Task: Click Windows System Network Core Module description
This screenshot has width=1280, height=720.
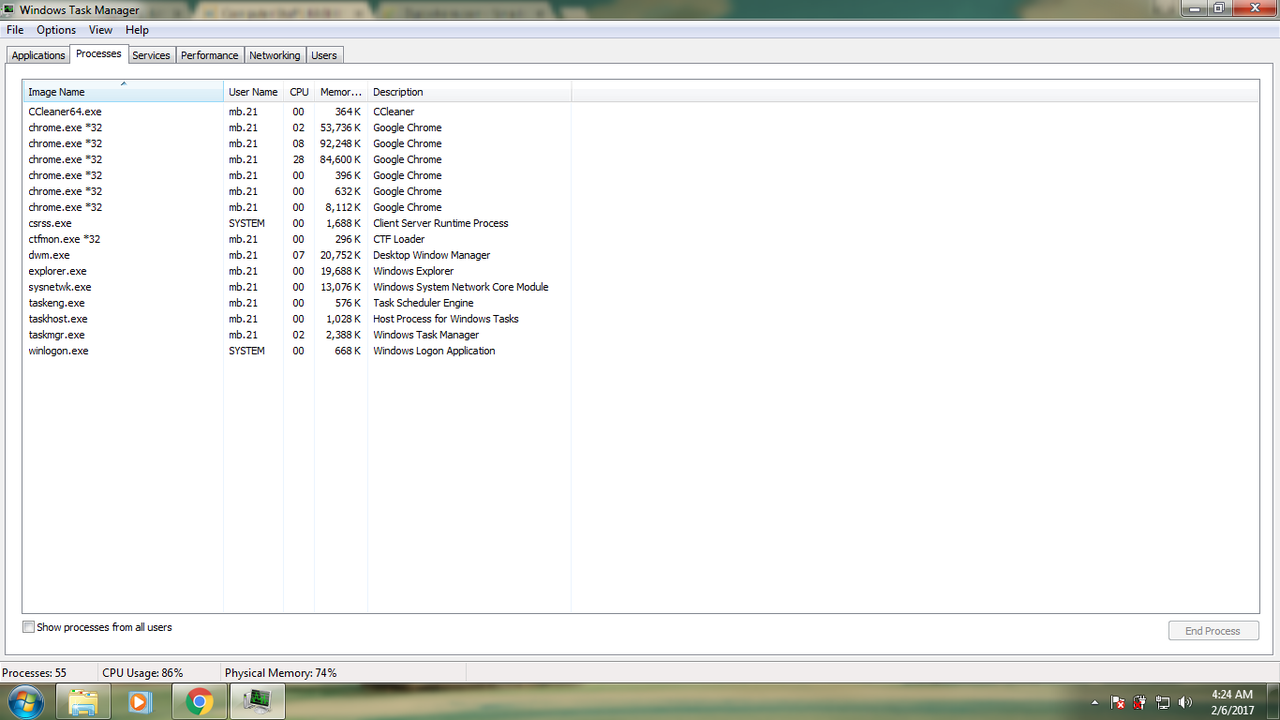Action: tap(461, 288)
